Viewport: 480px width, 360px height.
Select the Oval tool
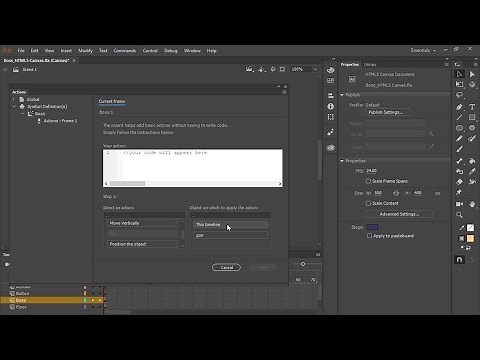point(460,128)
